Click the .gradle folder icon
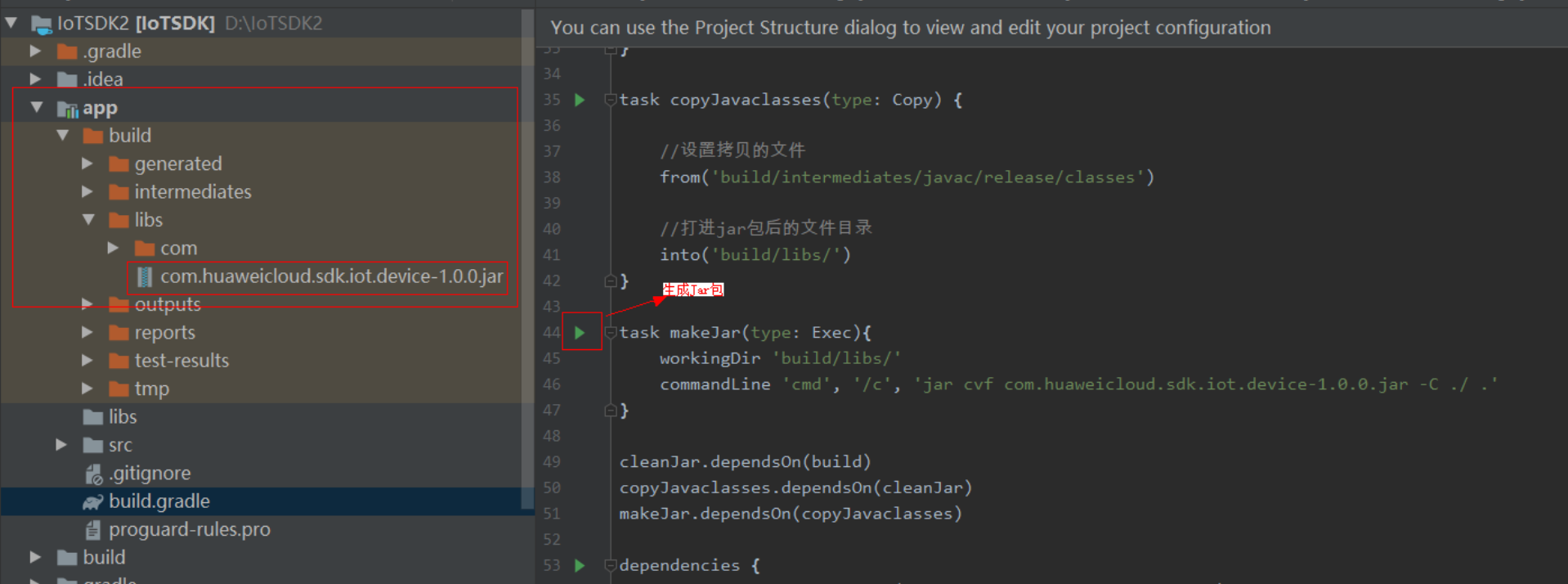Screen dimensions: 1568x584 [x=67, y=52]
